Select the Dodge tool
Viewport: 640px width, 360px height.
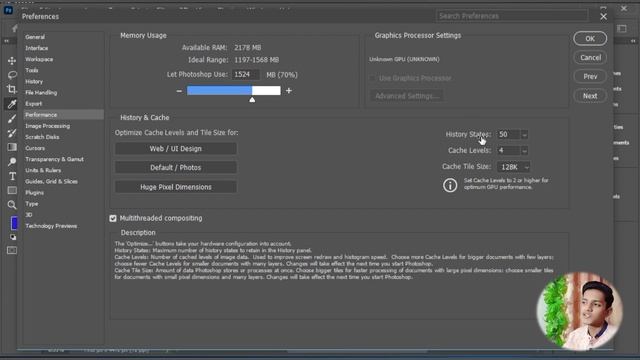(12, 162)
